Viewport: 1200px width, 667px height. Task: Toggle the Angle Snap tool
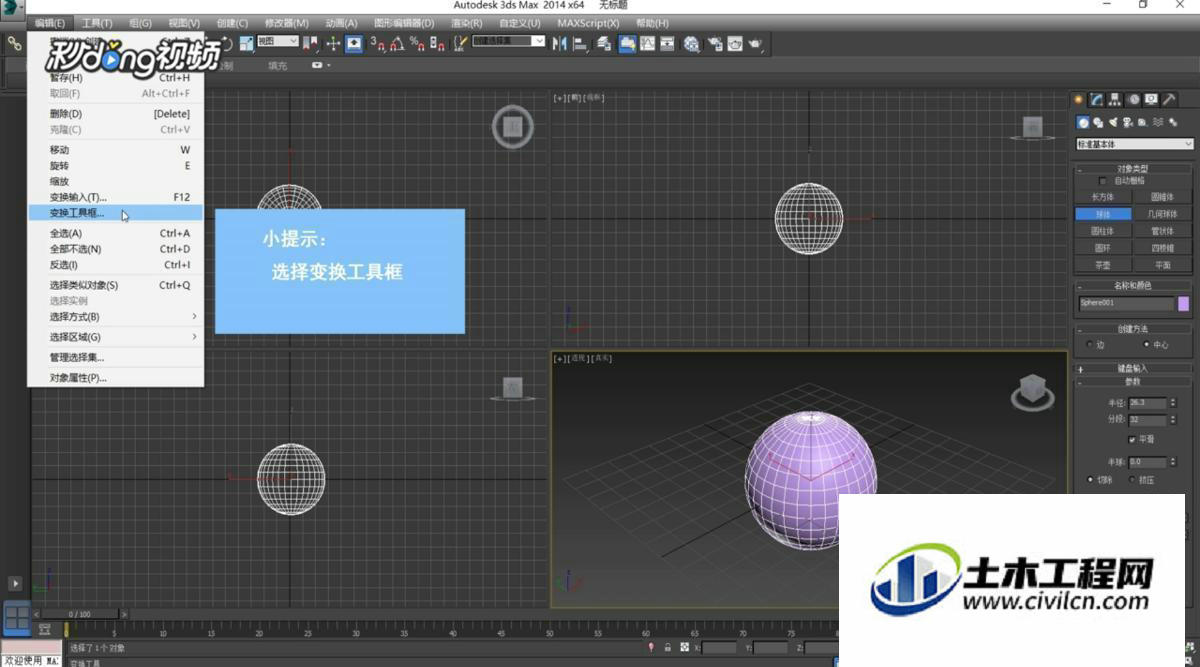coord(397,43)
